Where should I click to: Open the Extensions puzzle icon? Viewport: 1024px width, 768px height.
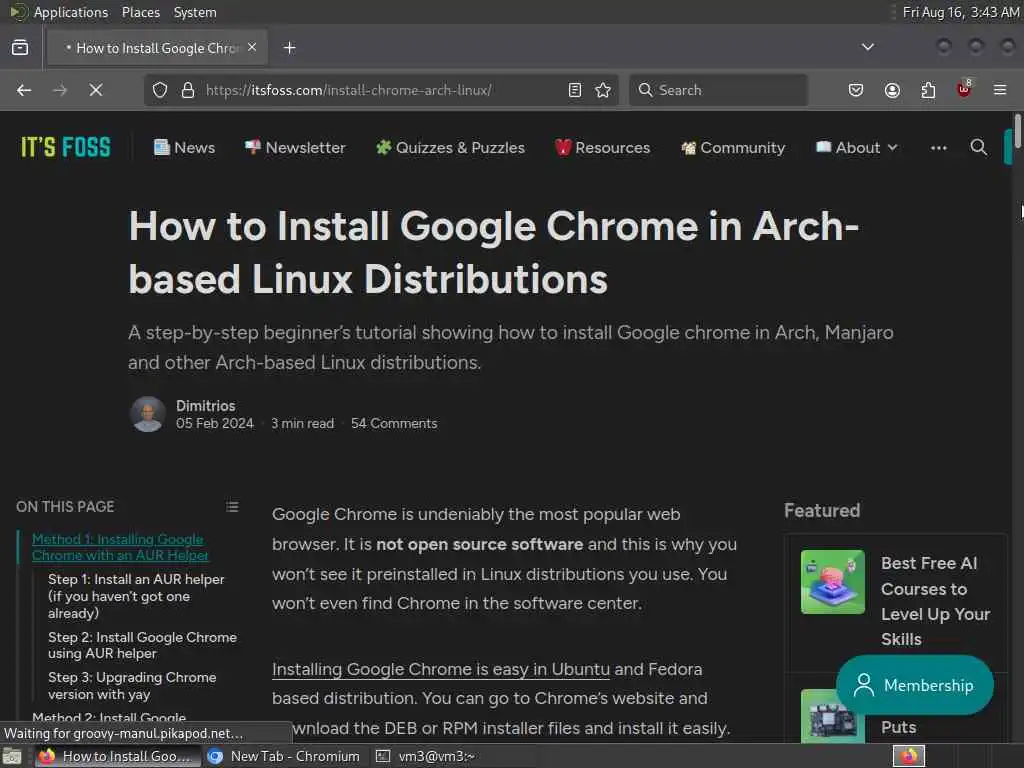[928, 90]
